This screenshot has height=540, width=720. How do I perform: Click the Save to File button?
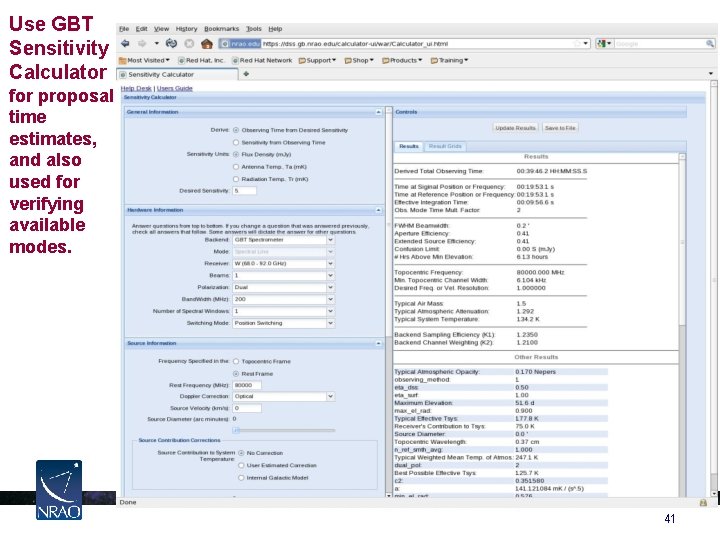(560, 128)
